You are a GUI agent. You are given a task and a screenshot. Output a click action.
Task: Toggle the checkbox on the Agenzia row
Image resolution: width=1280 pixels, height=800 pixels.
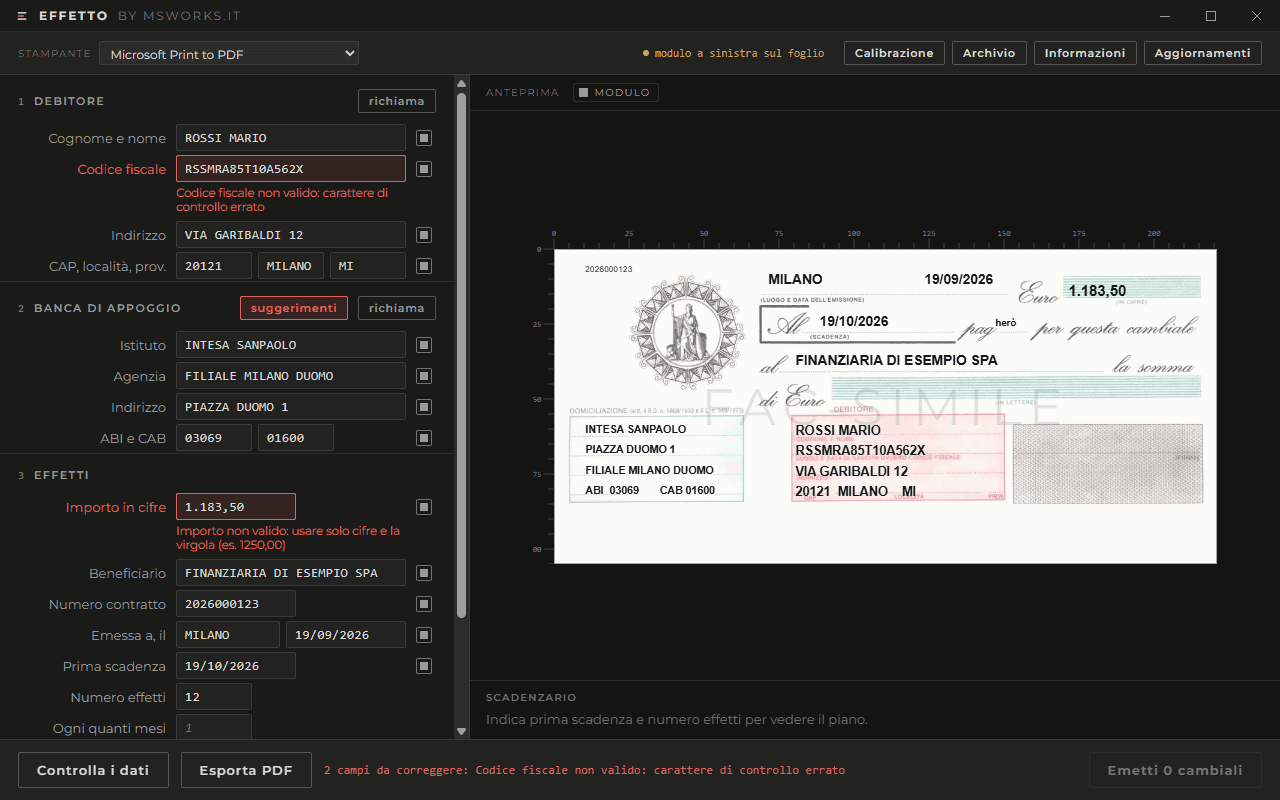click(424, 376)
